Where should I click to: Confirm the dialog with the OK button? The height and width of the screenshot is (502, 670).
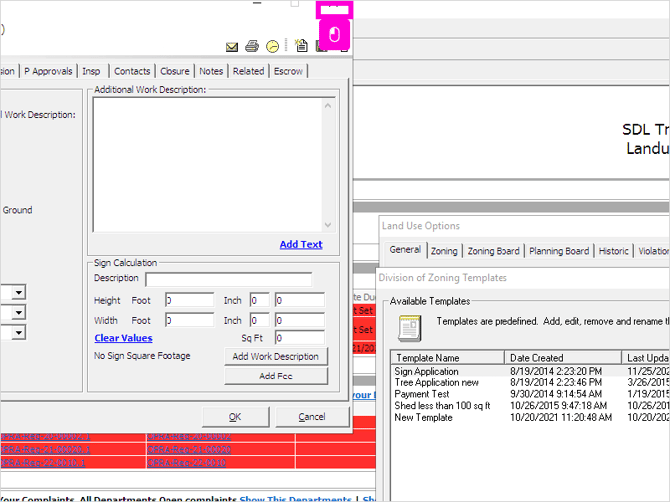point(235,417)
